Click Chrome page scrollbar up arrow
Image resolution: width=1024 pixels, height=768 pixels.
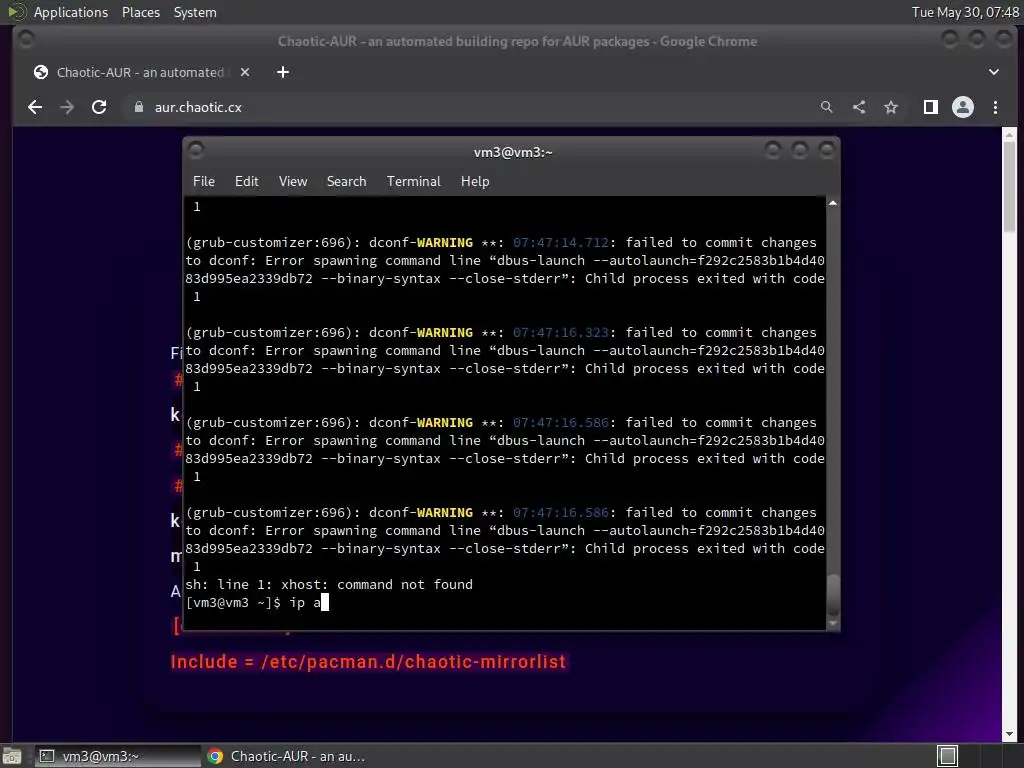coord(1009,135)
